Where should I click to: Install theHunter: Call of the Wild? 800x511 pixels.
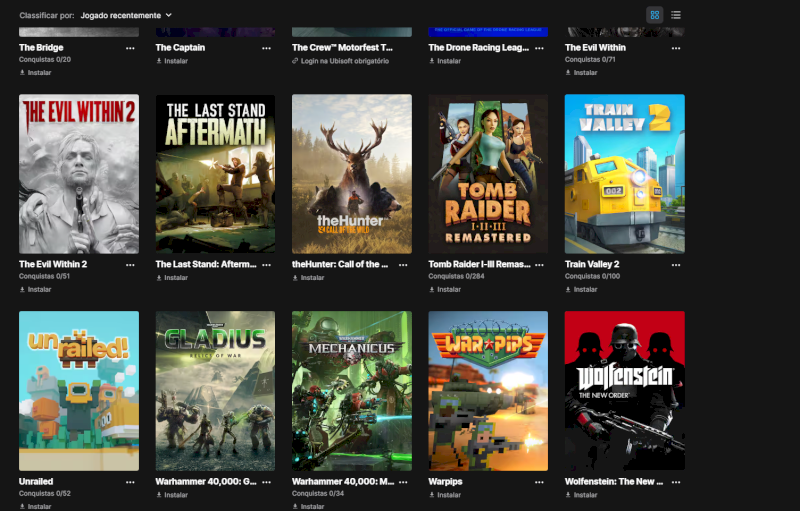pyautogui.click(x=308, y=277)
